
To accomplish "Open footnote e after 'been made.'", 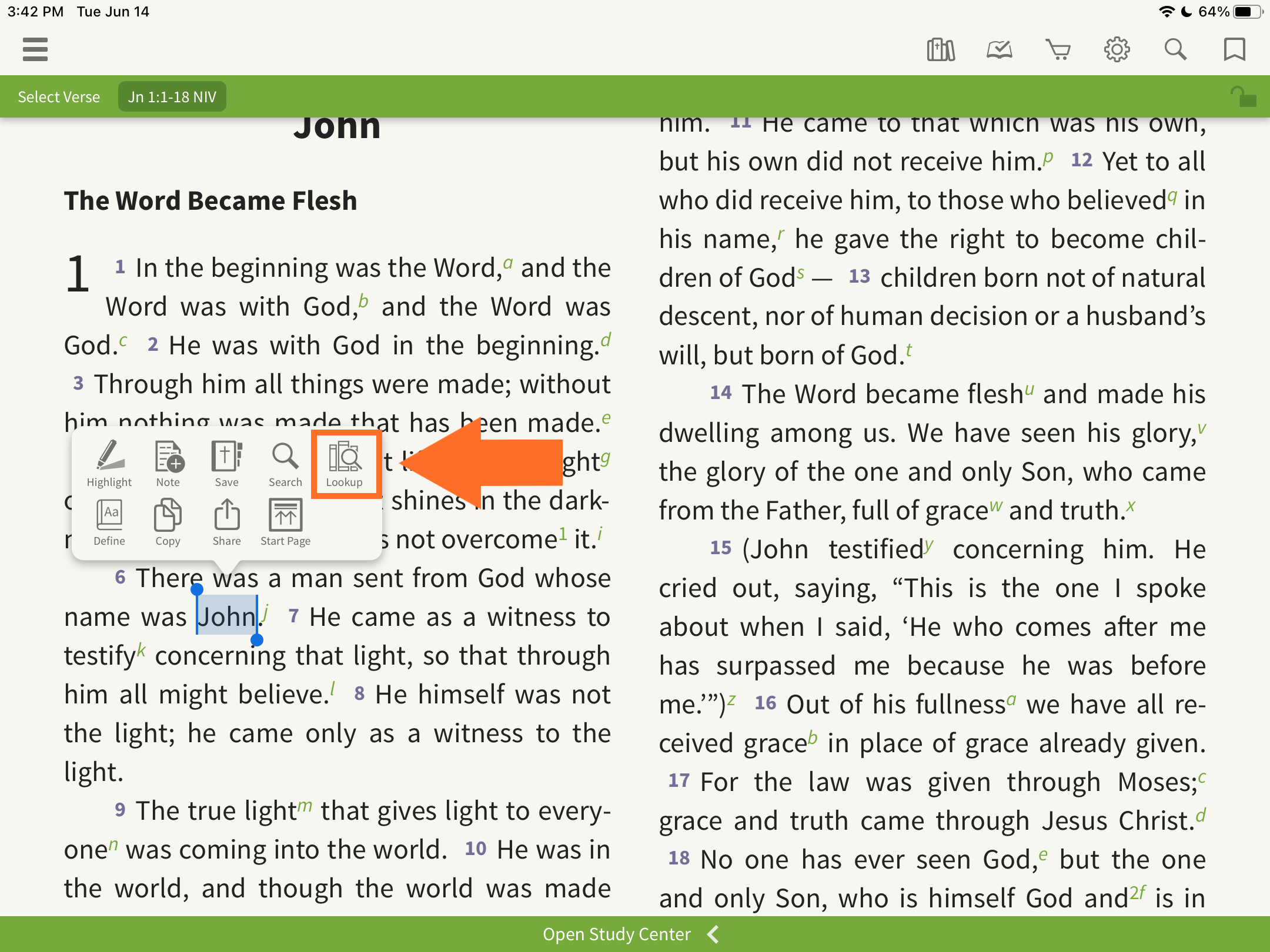I will 606,418.
